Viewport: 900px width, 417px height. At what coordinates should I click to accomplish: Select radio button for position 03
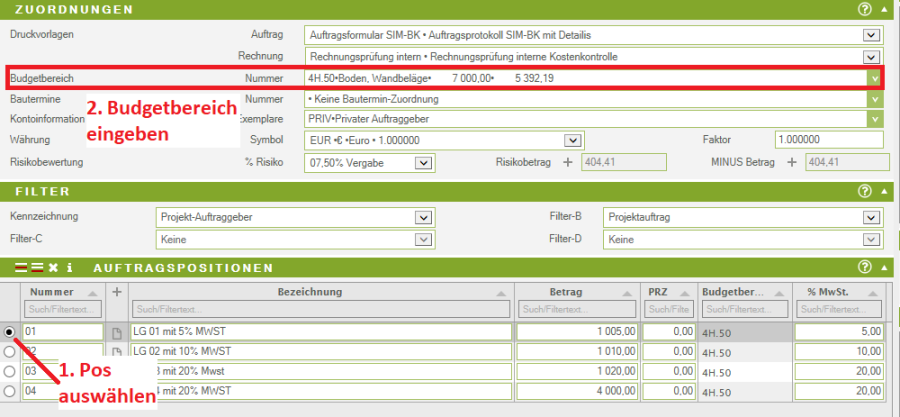10,371
